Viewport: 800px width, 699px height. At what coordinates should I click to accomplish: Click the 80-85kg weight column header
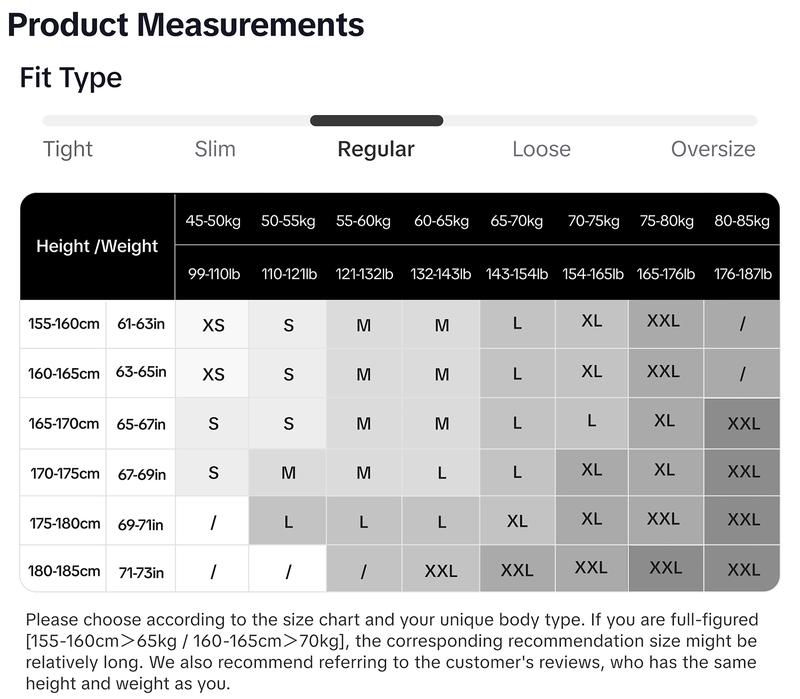coord(742,221)
